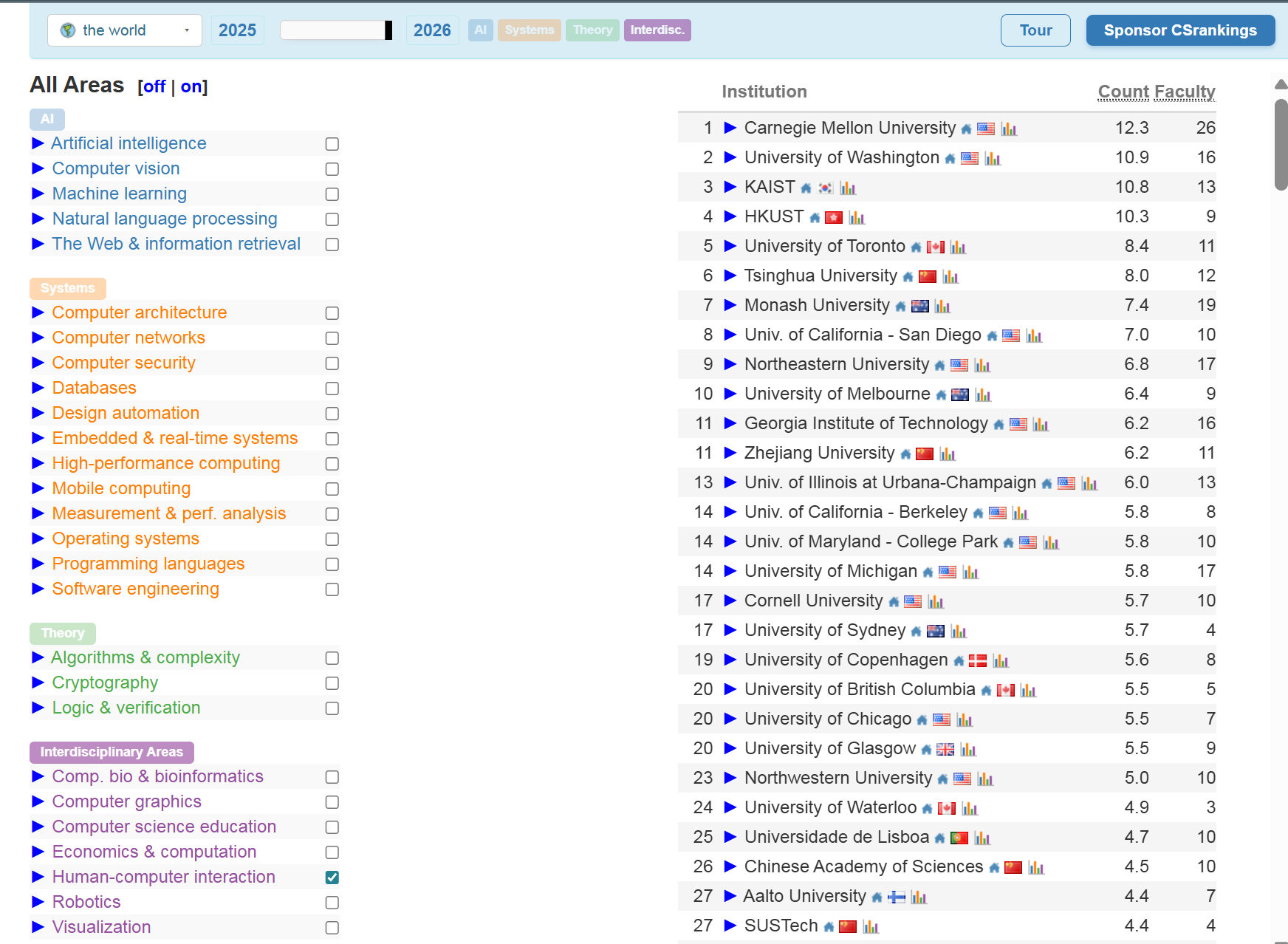Click the Sponsor CSrankings button
This screenshot has width=1288, height=944.
[1179, 30]
